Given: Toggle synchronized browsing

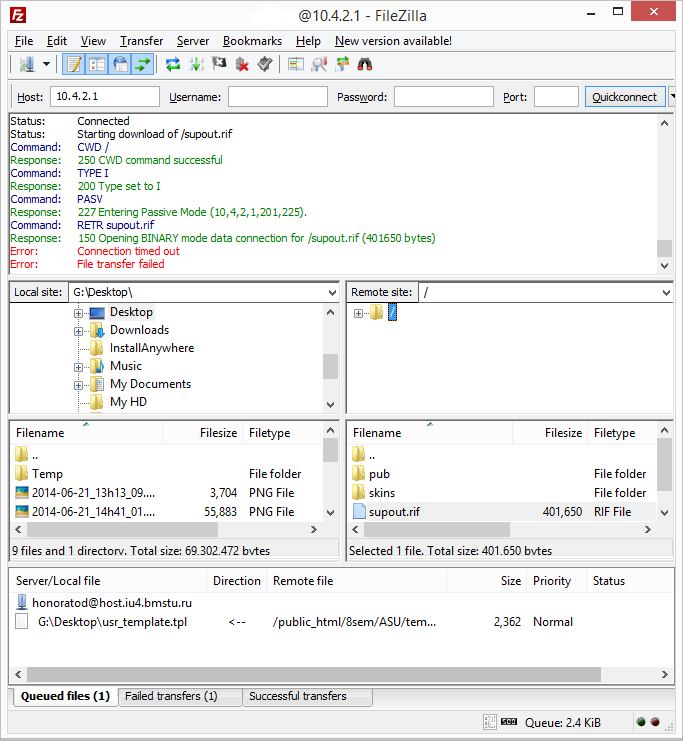Looking at the screenshot, I should pyautogui.click(x=342, y=64).
